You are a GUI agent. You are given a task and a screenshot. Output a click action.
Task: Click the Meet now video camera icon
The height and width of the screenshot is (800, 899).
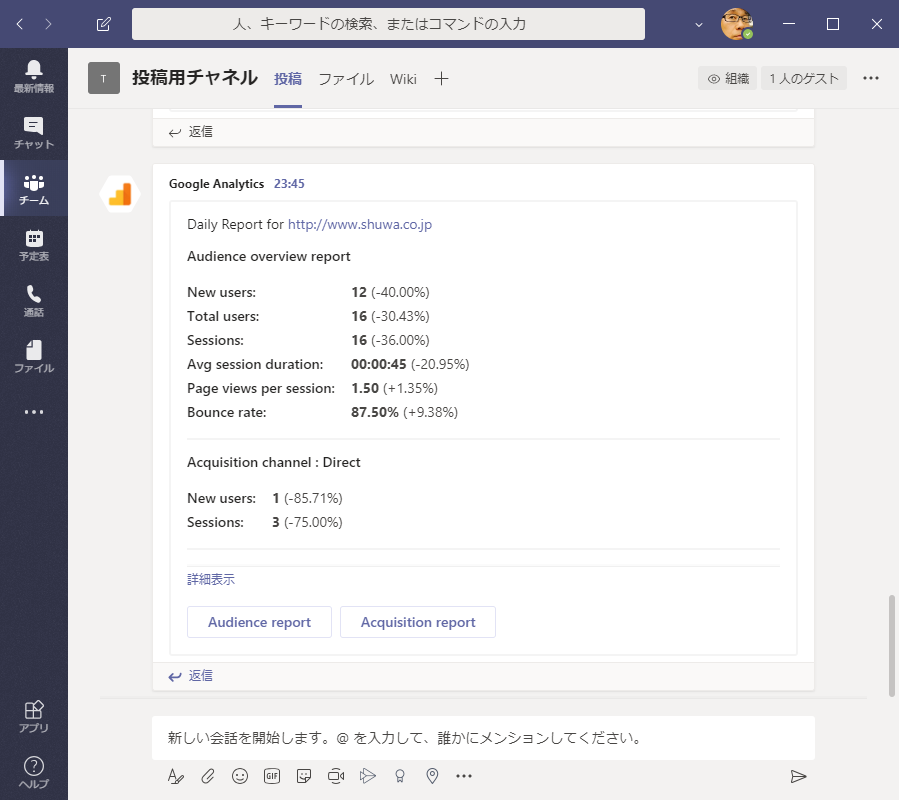click(336, 776)
